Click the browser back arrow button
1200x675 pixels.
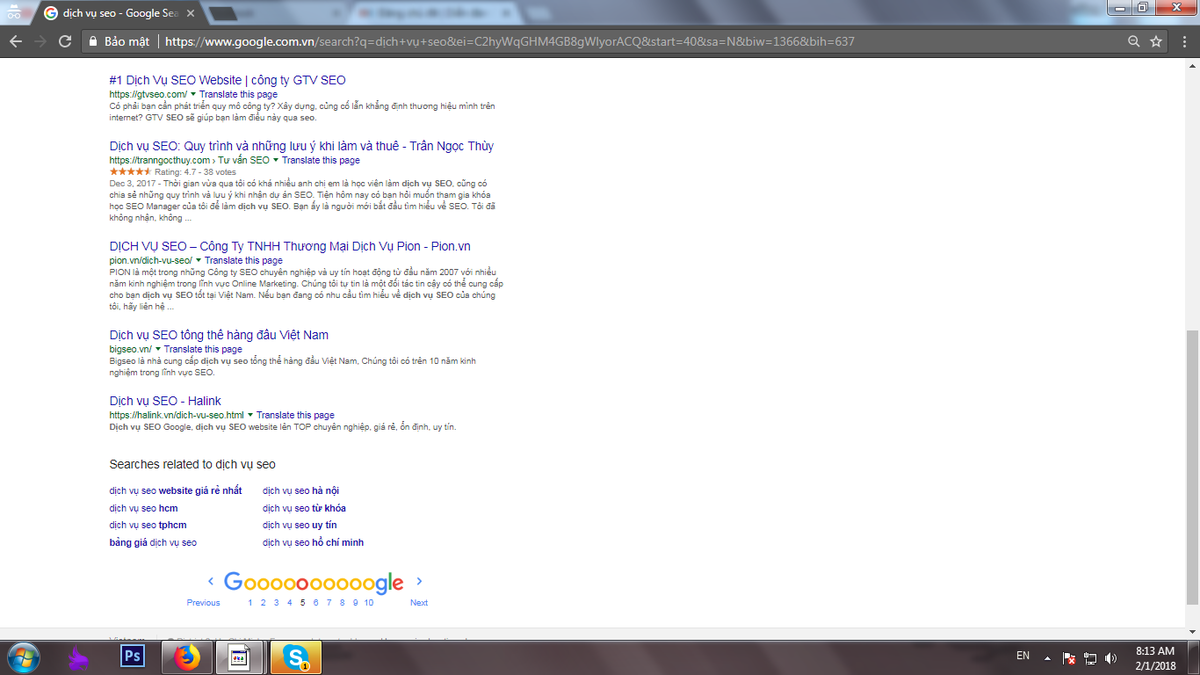[15, 42]
